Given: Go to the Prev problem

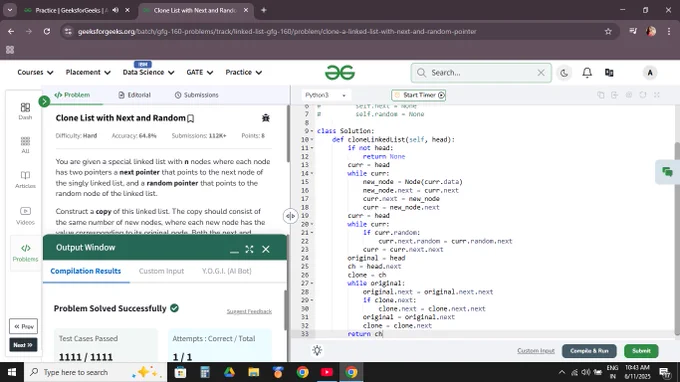Looking at the screenshot, I should pyautogui.click(x=23, y=326).
